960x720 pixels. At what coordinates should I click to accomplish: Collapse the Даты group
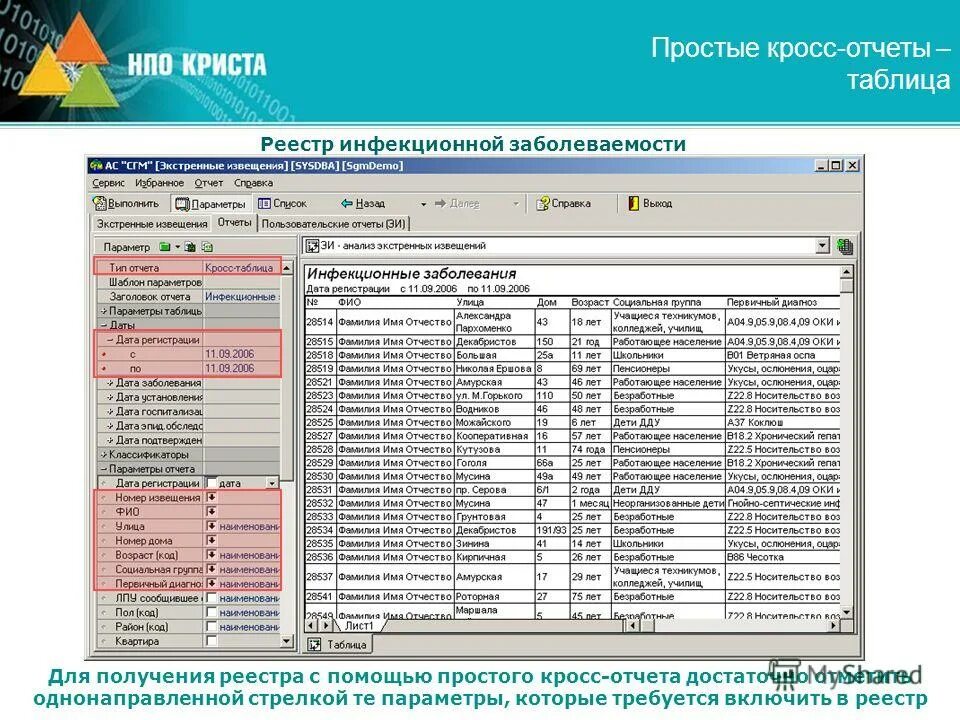pos(103,325)
